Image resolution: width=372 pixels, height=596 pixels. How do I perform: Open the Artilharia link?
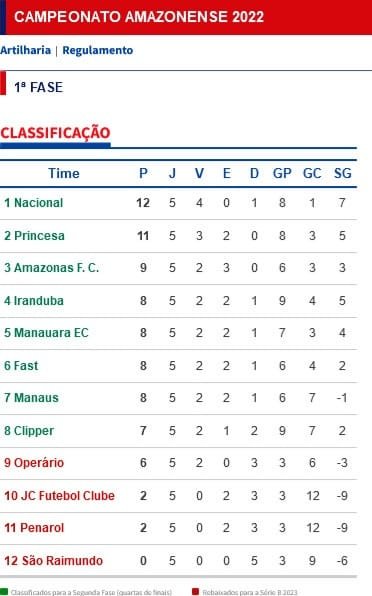[x=25, y=50]
